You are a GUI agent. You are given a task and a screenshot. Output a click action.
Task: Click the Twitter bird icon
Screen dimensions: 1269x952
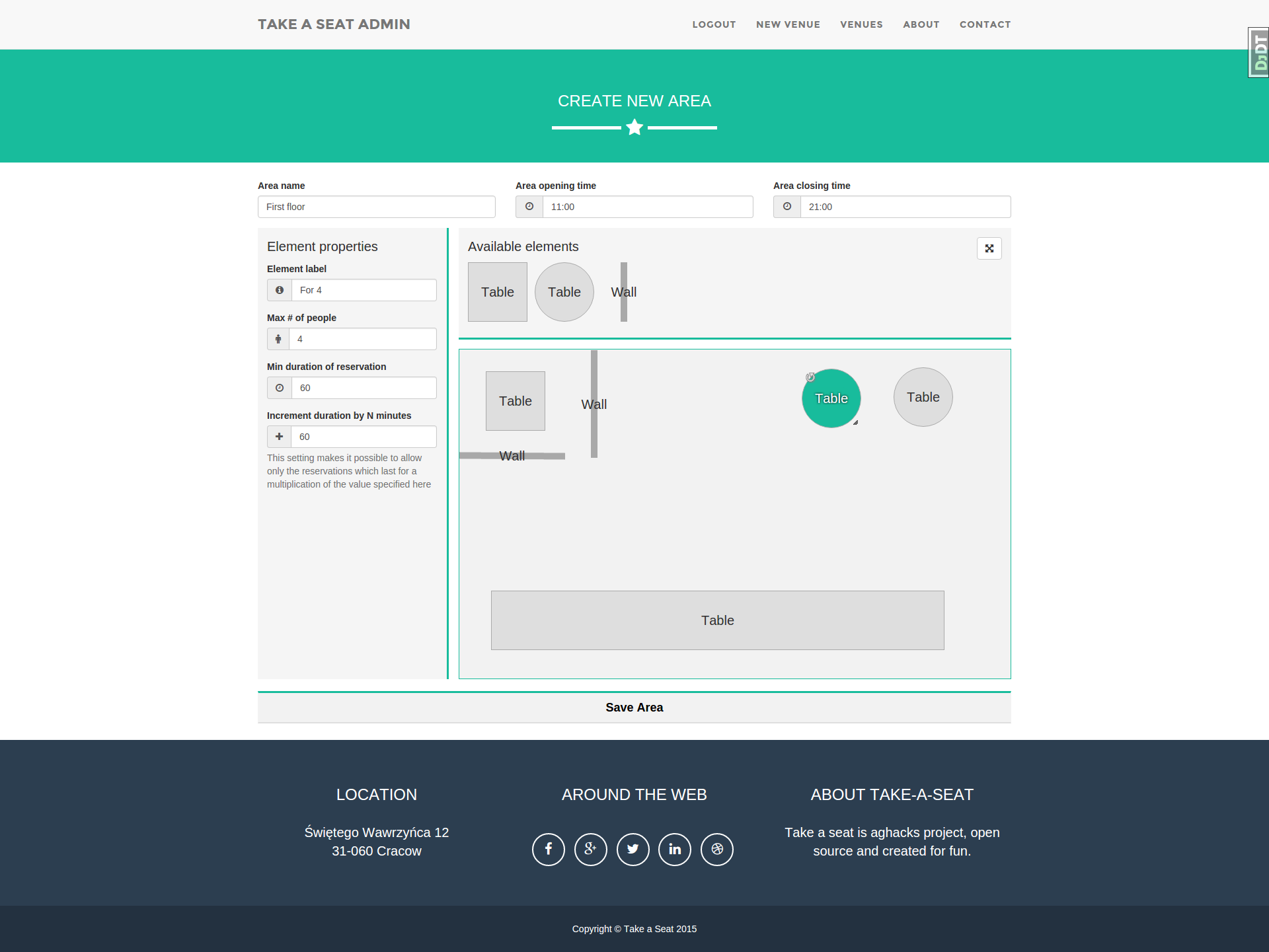633,849
